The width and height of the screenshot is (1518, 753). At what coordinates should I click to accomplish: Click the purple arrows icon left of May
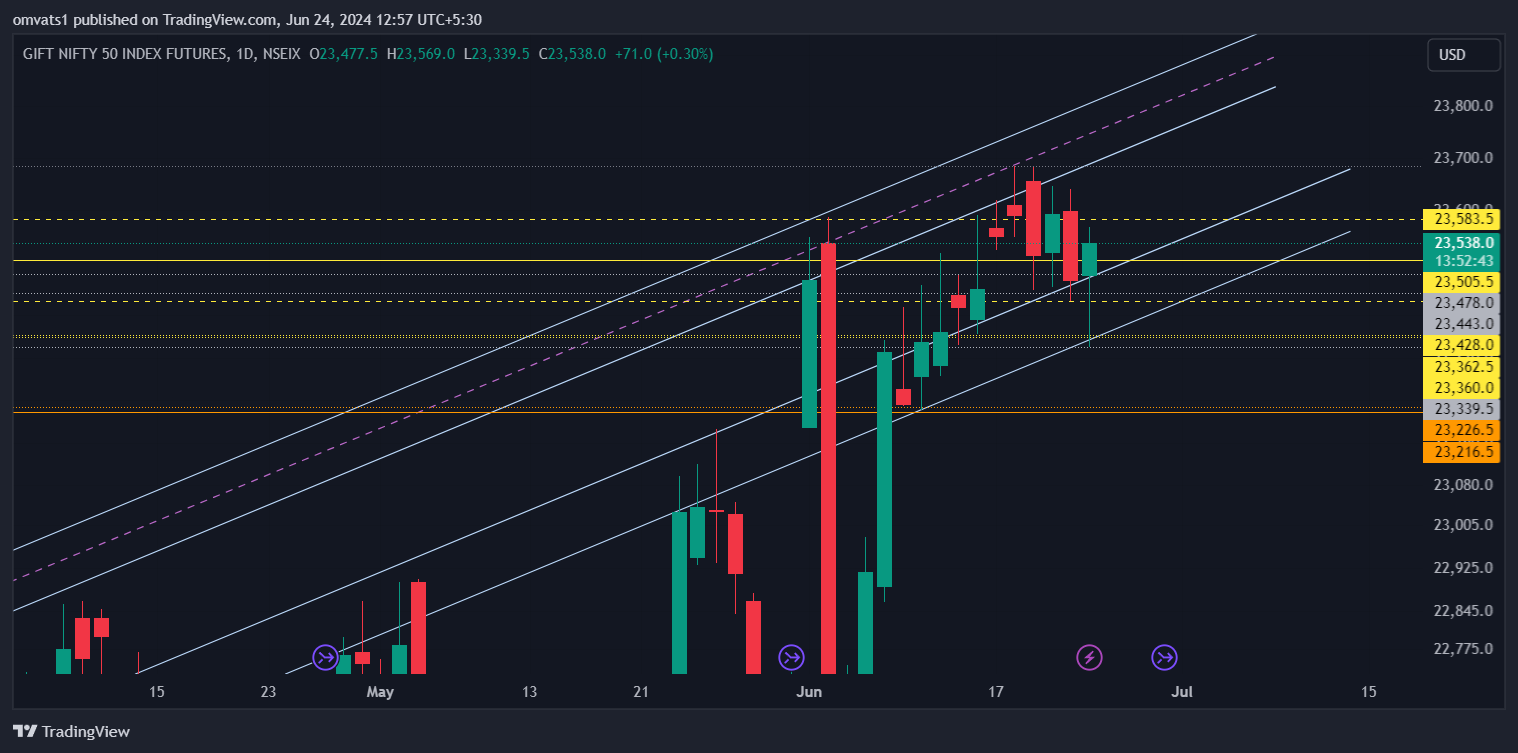326,657
